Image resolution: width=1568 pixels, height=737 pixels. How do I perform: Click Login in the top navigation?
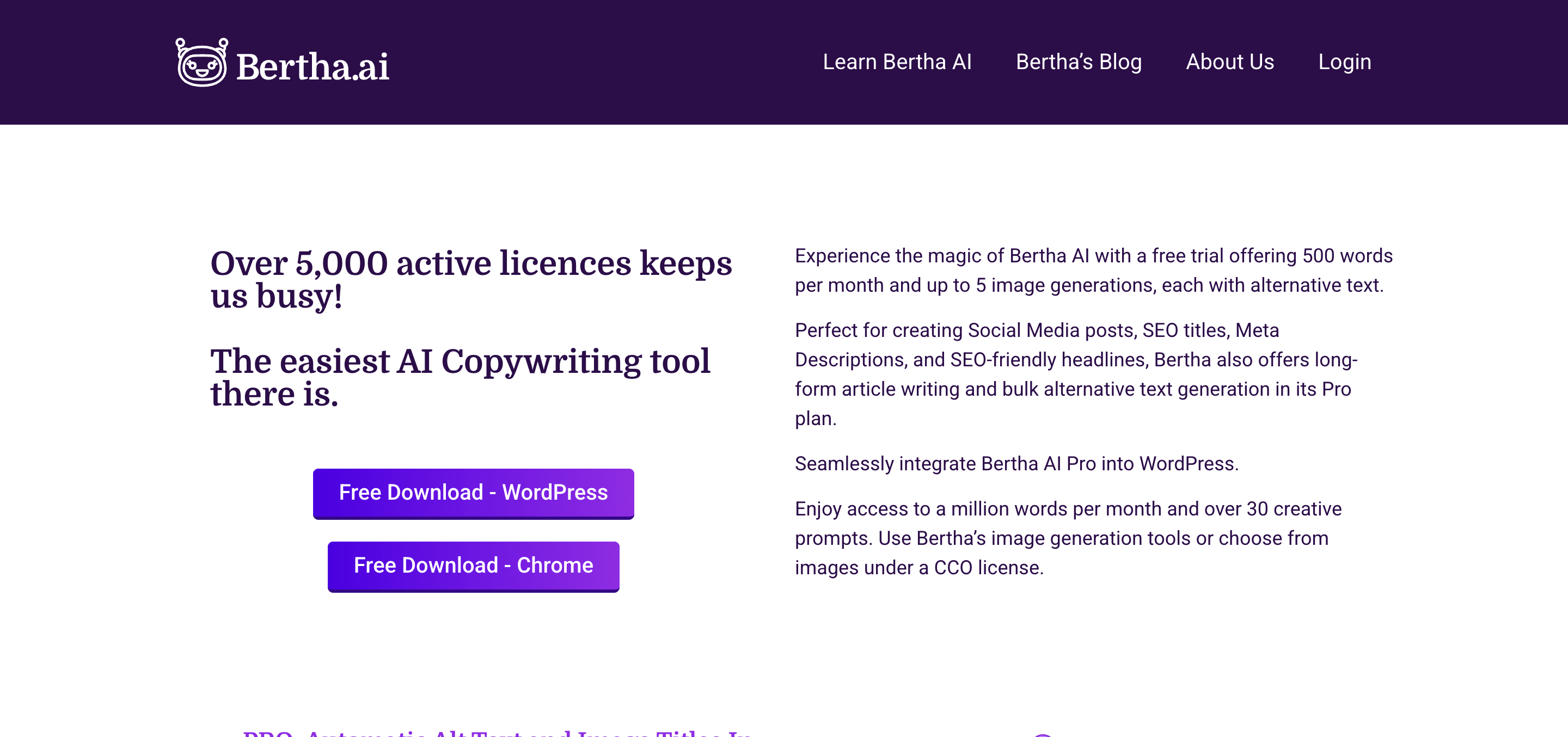pos(1344,62)
